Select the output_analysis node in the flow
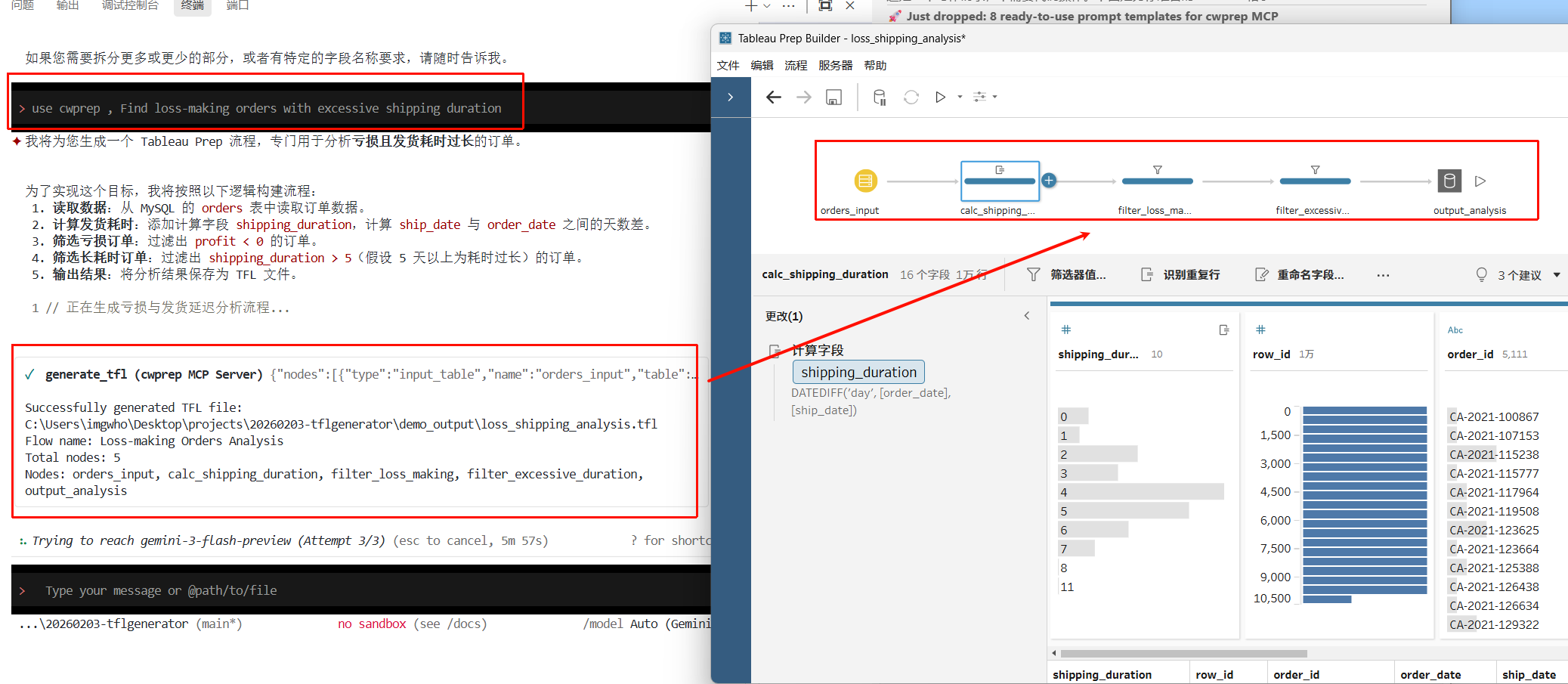 [x=1449, y=181]
